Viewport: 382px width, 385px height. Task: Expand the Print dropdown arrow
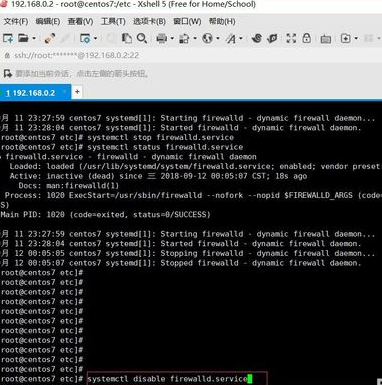pyautogui.click(x=172, y=39)
